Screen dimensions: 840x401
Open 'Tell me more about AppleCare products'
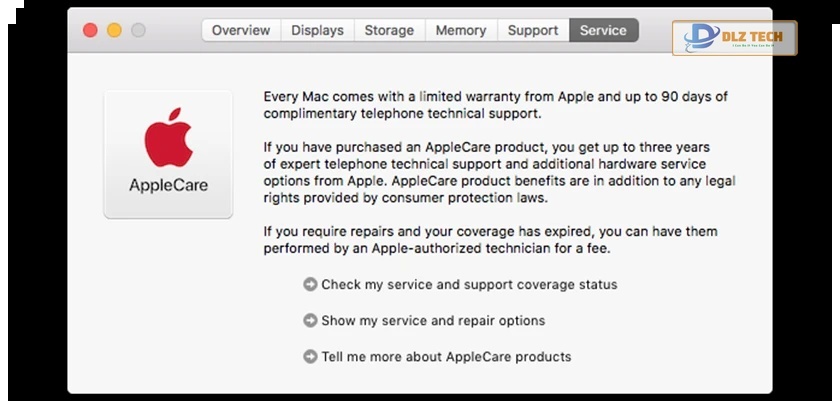446,356
